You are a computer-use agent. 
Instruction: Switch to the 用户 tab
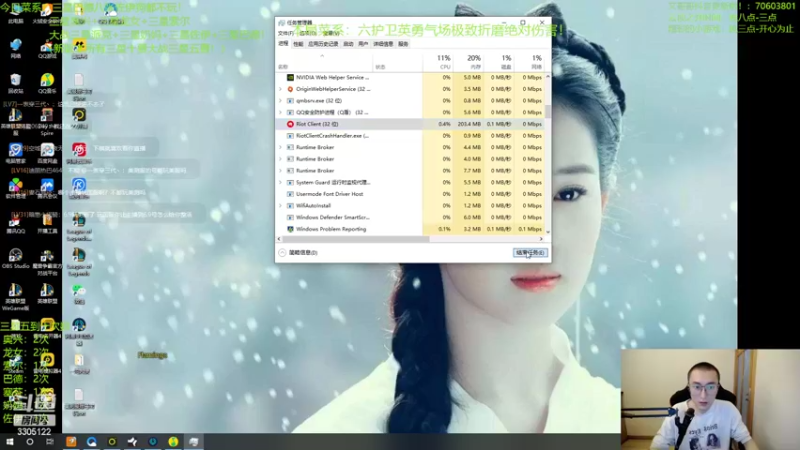[363, 44]
